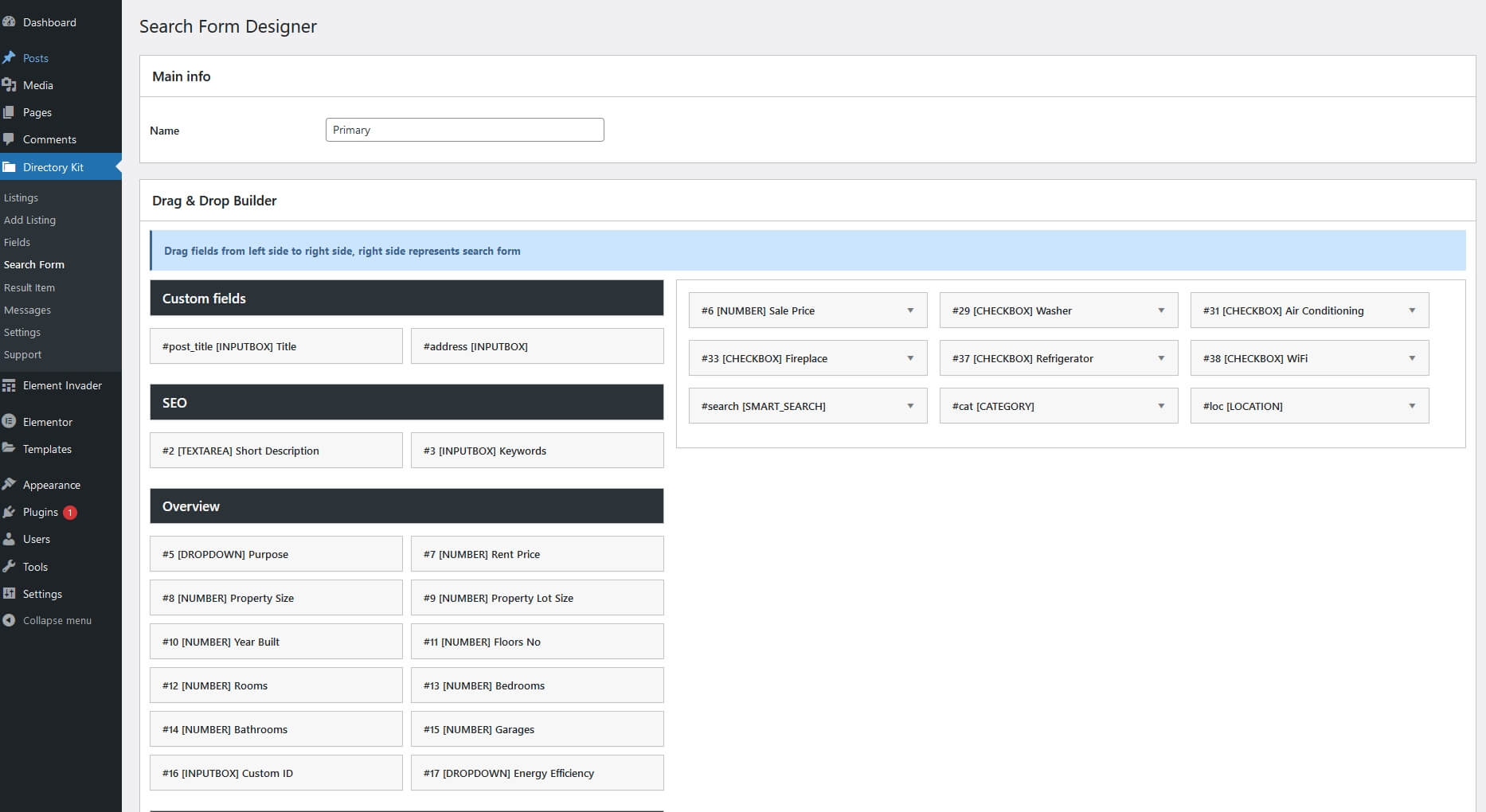Go to Add Listing
Image resolution: width=1486 pixels, height=812 pixels.
tap(30, 220)
